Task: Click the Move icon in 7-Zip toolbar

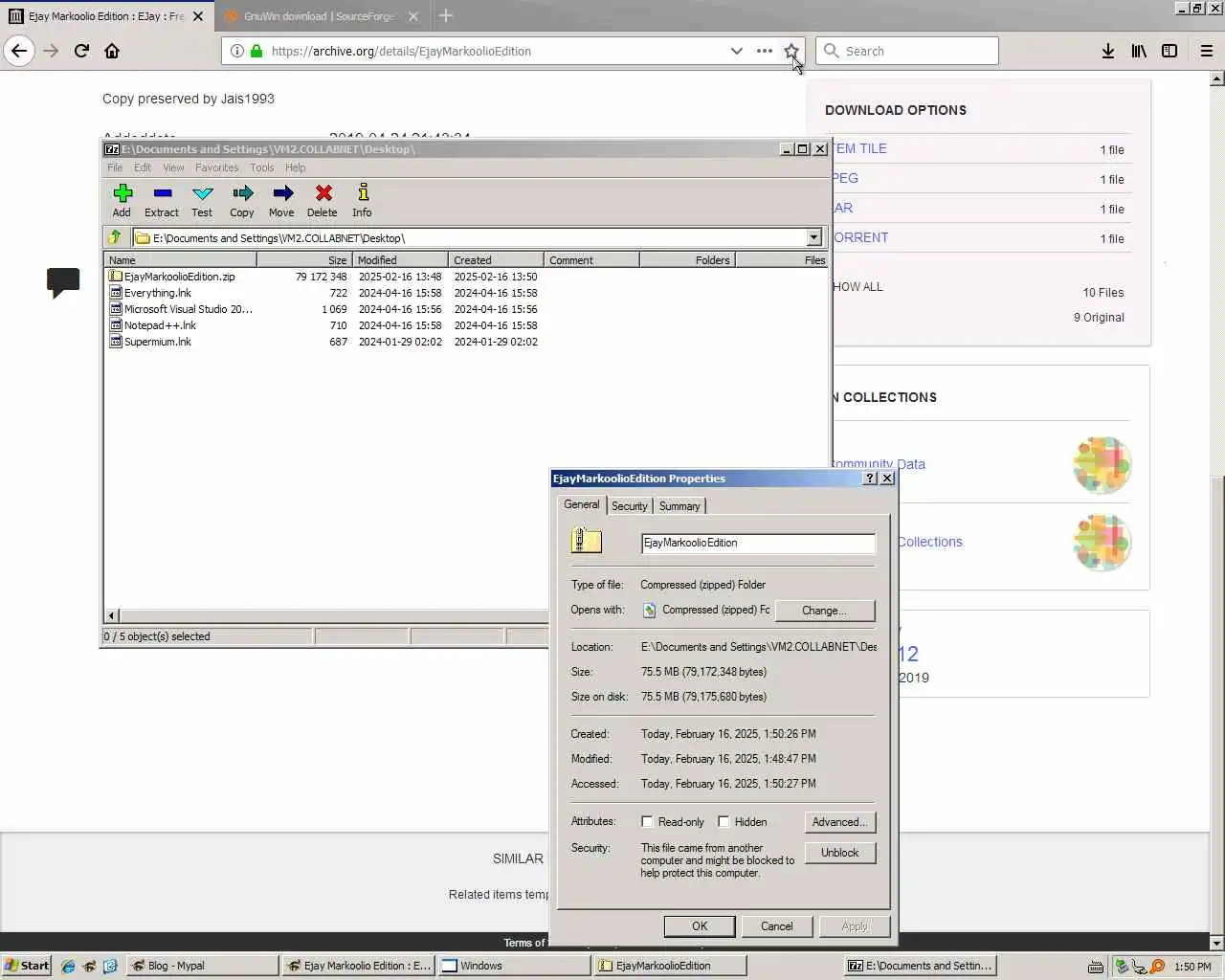Action: click(x=281, y=200)
